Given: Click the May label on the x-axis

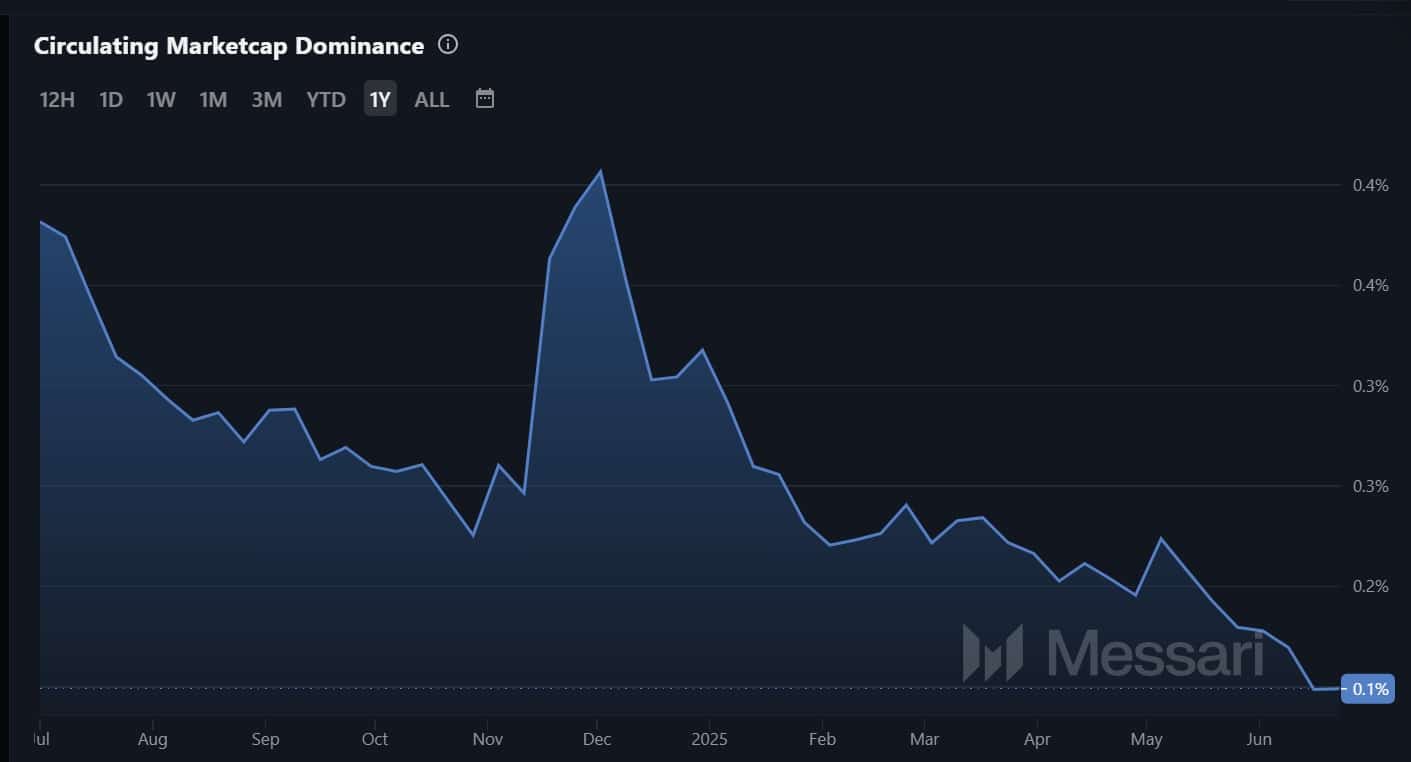Looking at the screenshot, I should tap(1147, 740).
